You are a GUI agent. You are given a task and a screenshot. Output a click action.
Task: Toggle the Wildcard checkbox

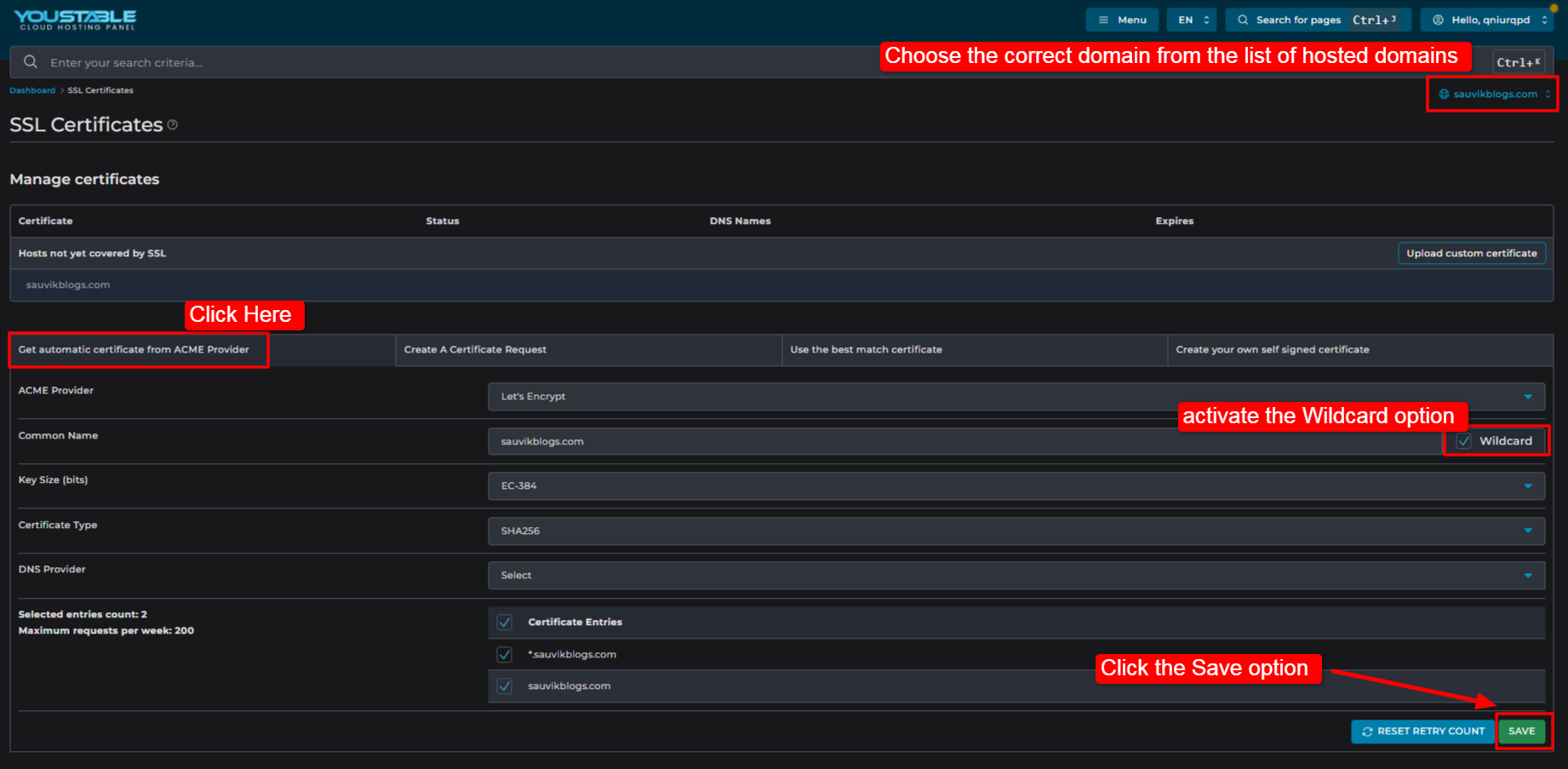1463,441
